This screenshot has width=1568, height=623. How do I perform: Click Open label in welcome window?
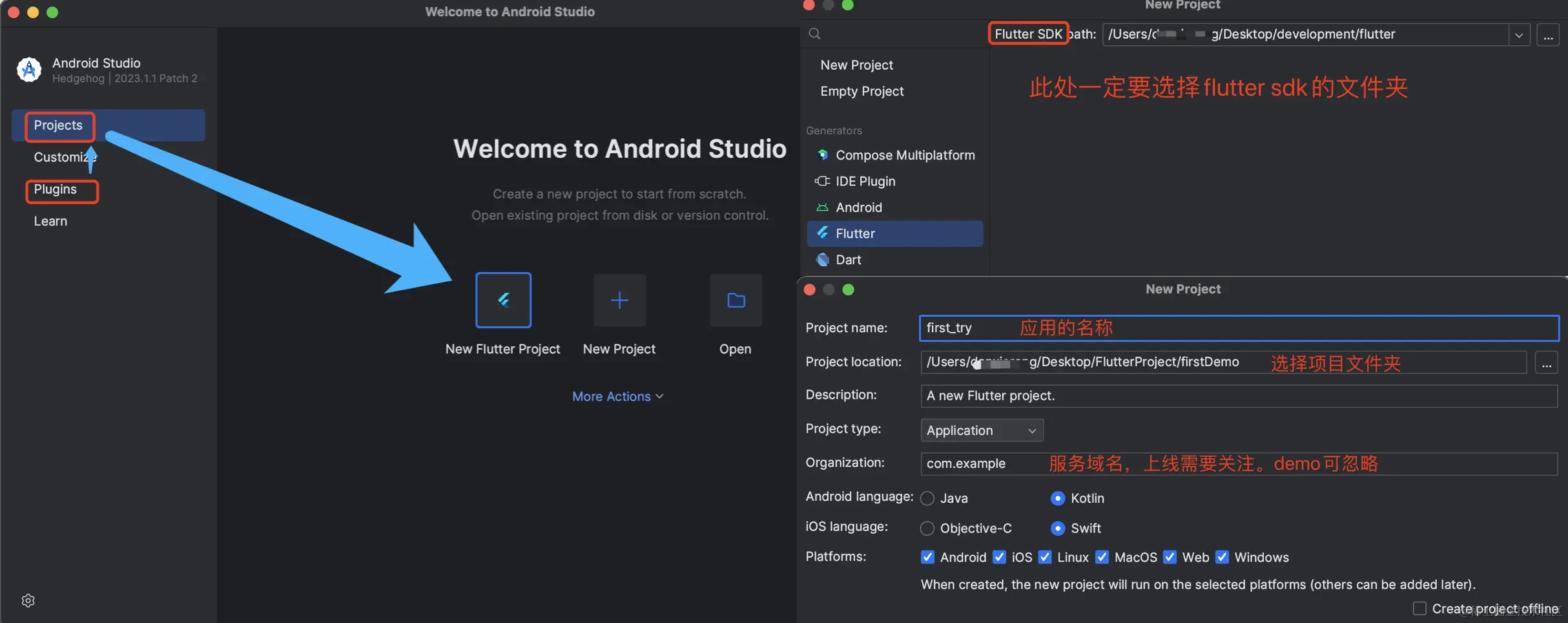pyautogui.click(x=736, y=349)
